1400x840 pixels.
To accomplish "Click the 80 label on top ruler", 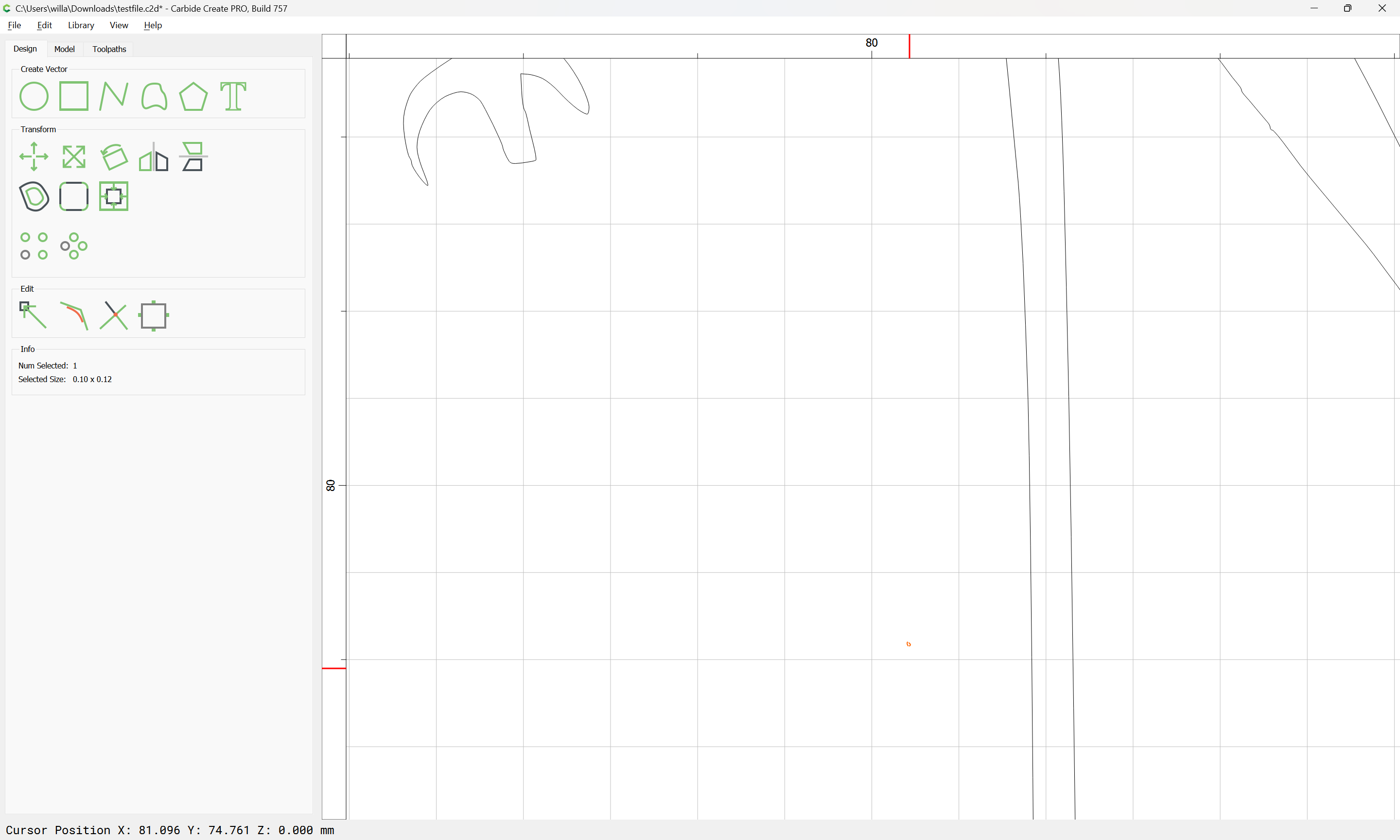I will (872, 42).
